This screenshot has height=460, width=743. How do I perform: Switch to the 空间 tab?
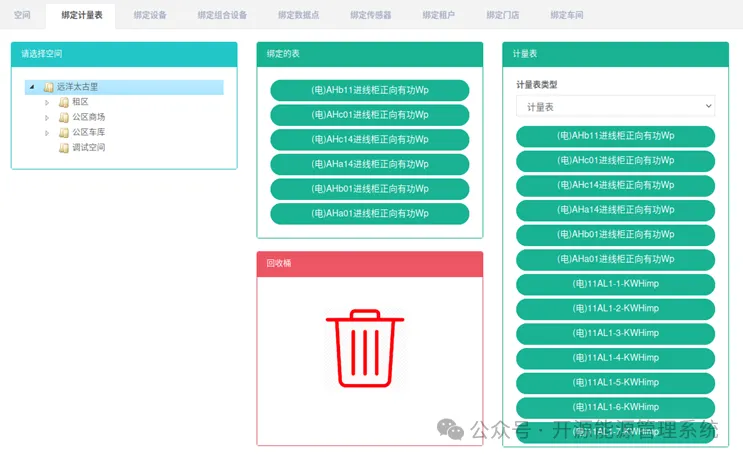point(22,15)
